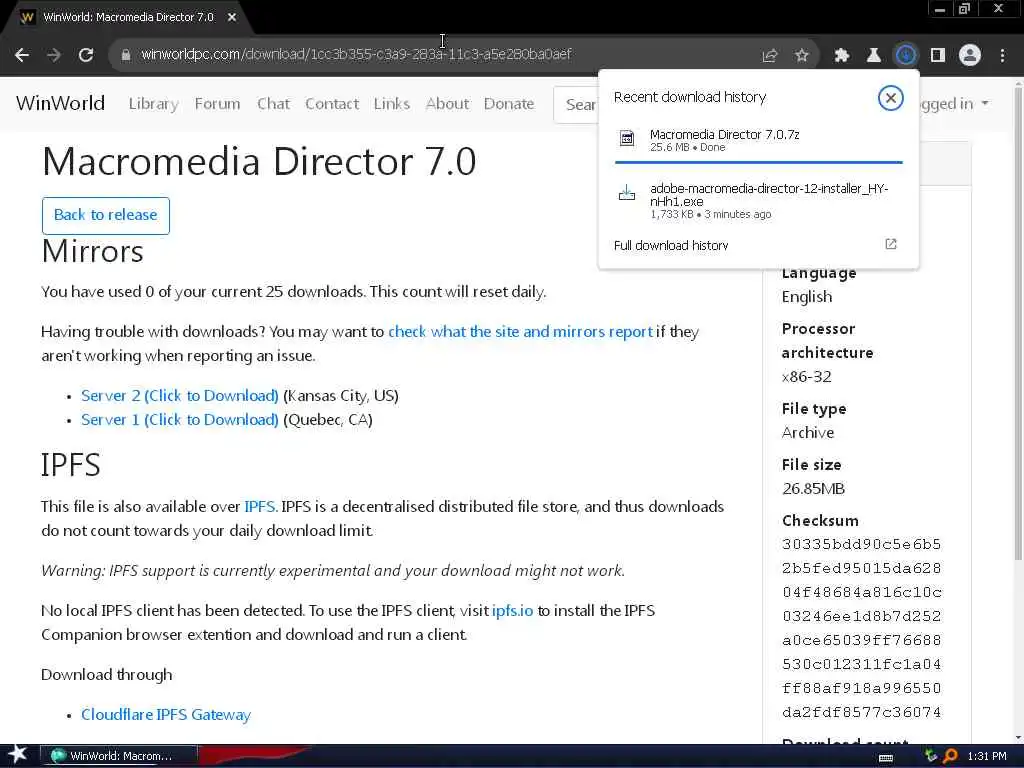Open the Forum menu item
The width and height of the screenshot is (1024, 768).
[217, 104]
